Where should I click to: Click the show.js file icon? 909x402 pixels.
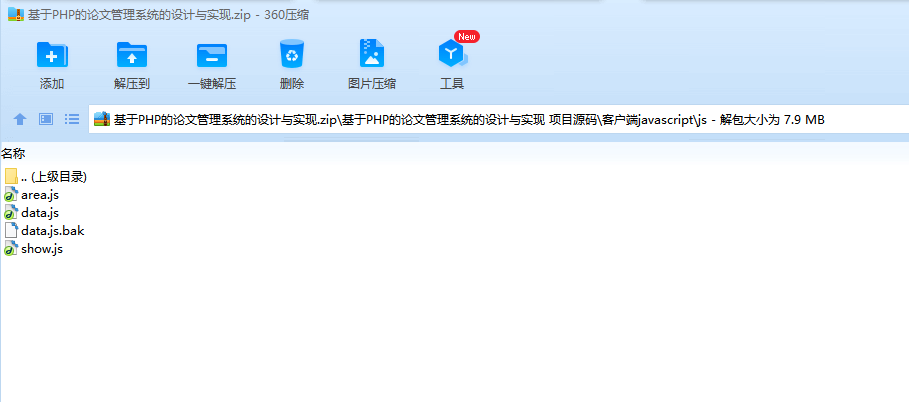(x=11, y=249)
